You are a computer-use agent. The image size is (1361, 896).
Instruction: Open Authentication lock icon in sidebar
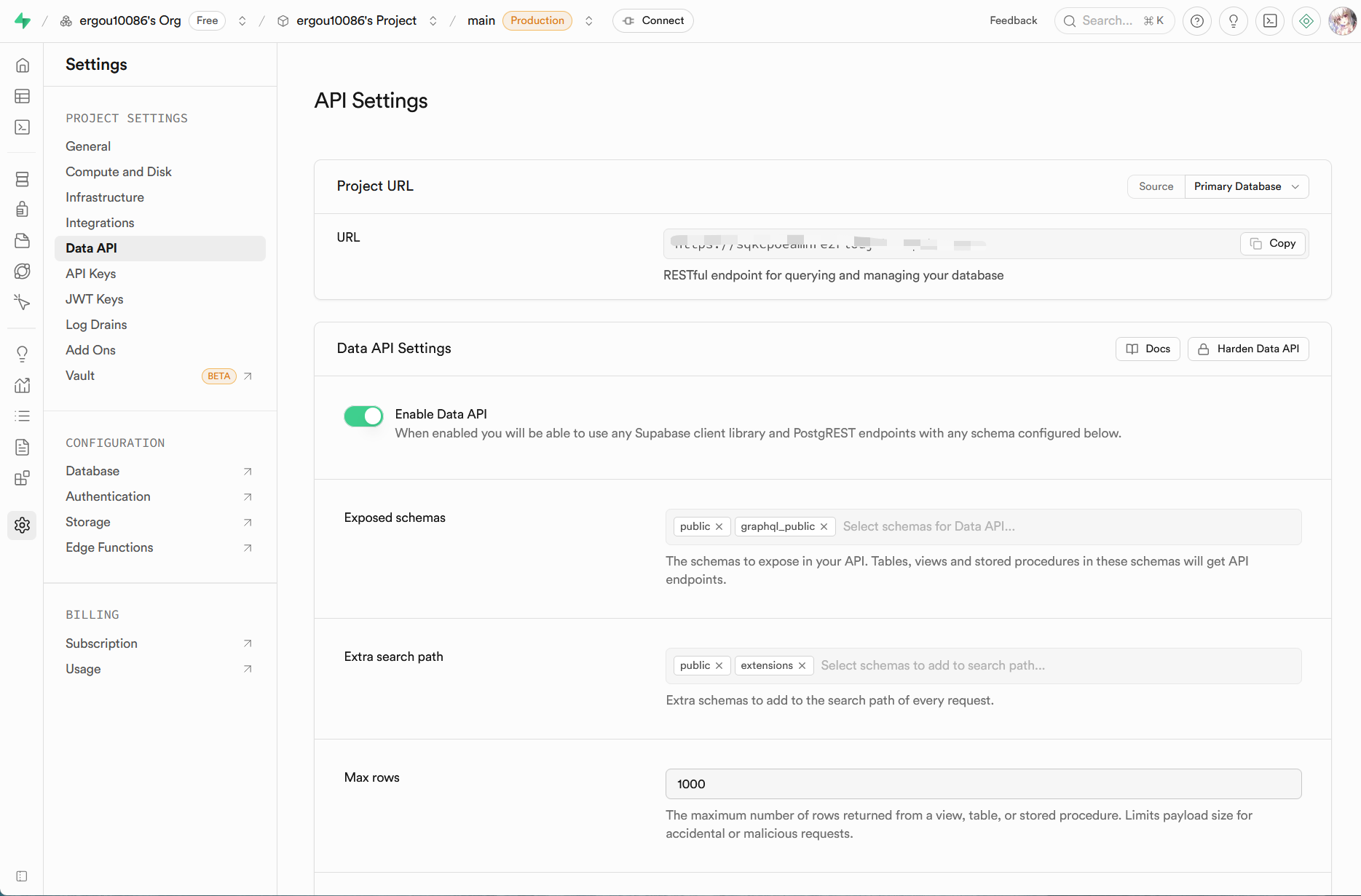tap(23, 210)
